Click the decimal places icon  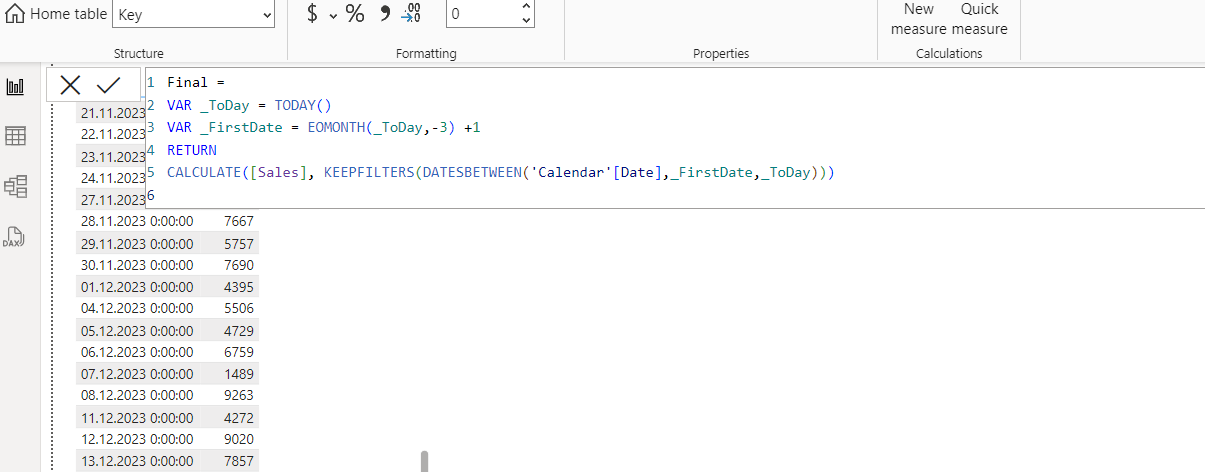tap(411, 14)
